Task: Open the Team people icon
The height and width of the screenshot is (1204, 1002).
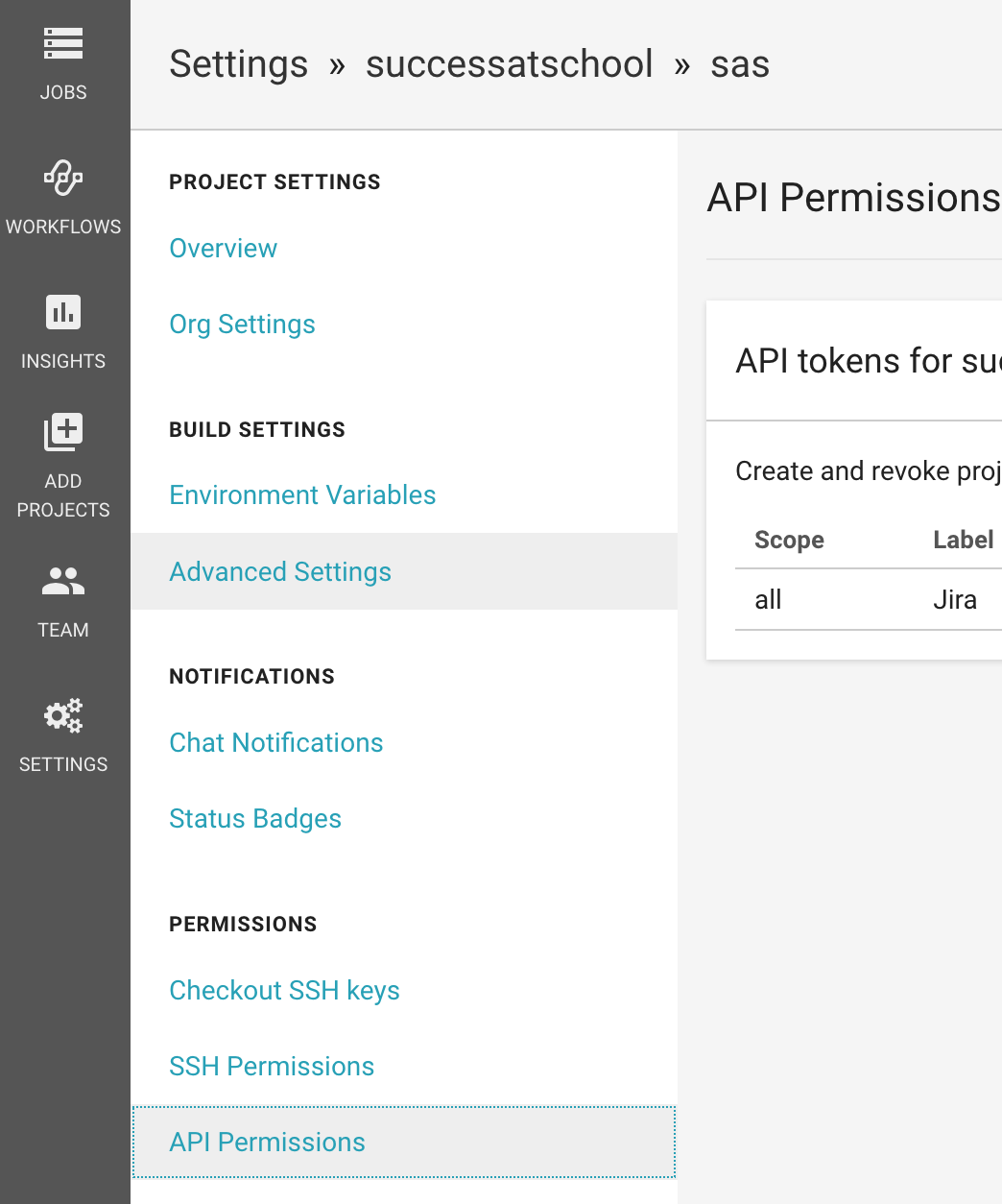Action: (x=63, y=581)
